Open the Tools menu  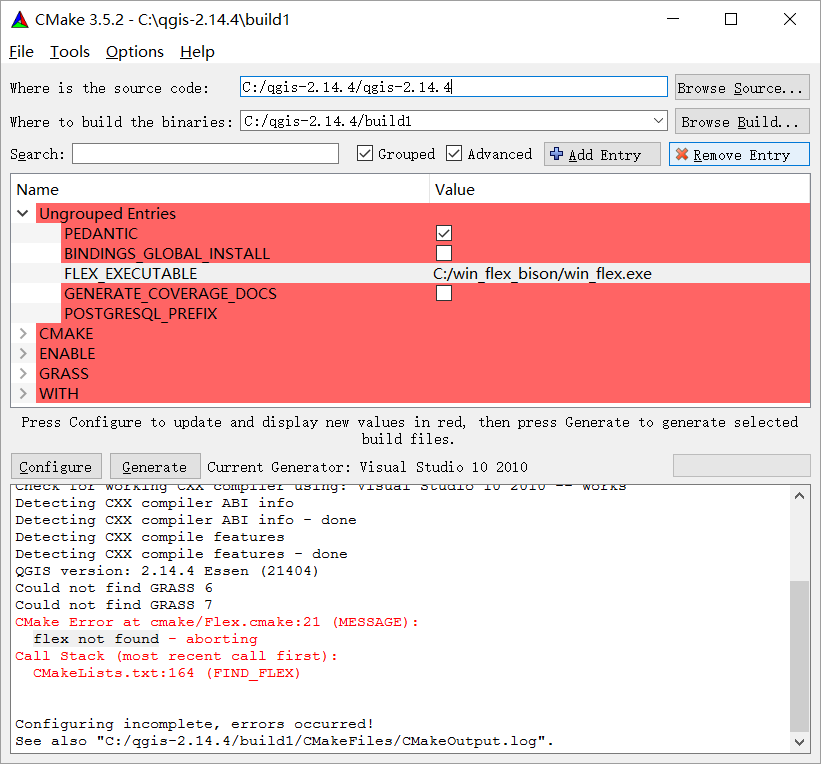coord(70,52)
